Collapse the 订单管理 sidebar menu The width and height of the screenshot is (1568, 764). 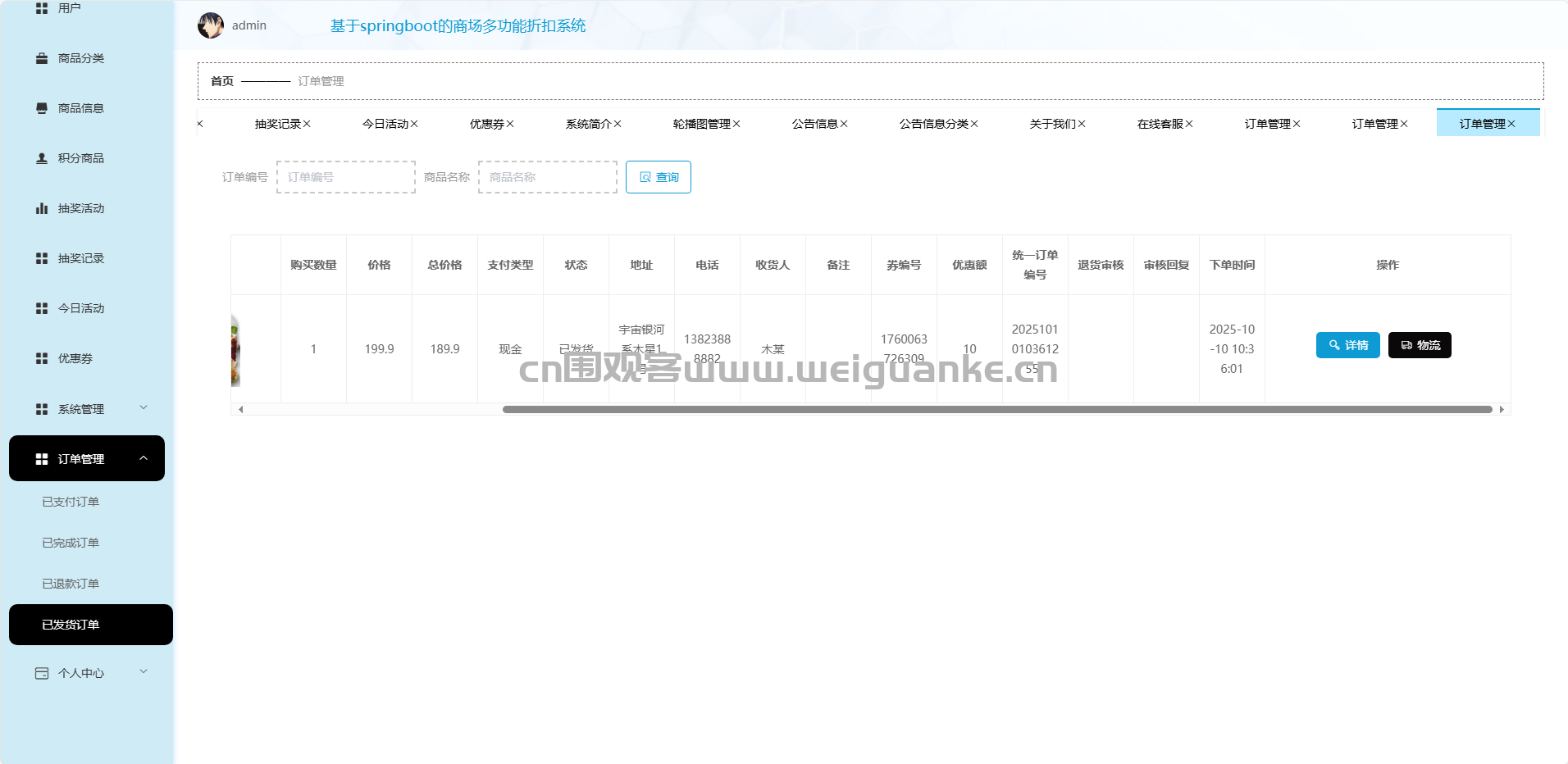pos(144,458)
